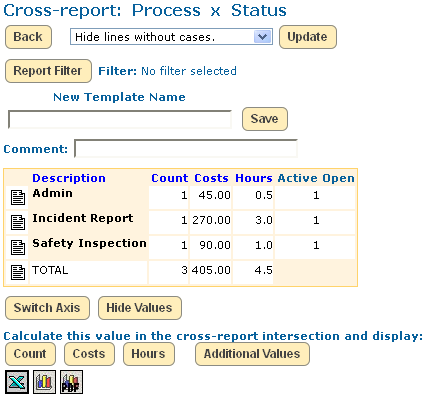Focus the New Template Name field
Viewport: 427px width, 400px height.
120,119
